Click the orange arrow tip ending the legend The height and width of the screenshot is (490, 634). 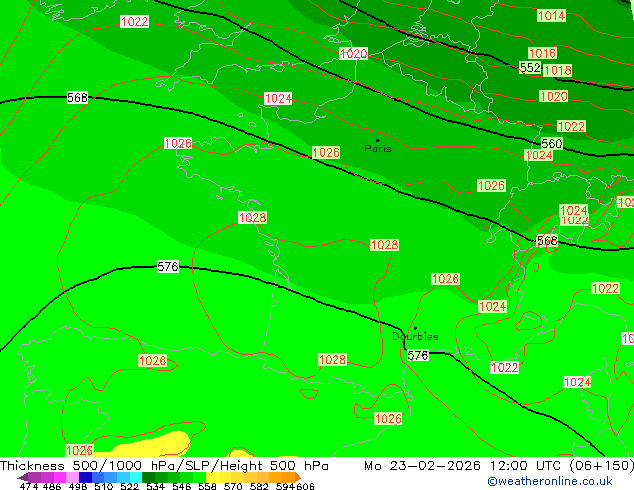click(298, 477)
